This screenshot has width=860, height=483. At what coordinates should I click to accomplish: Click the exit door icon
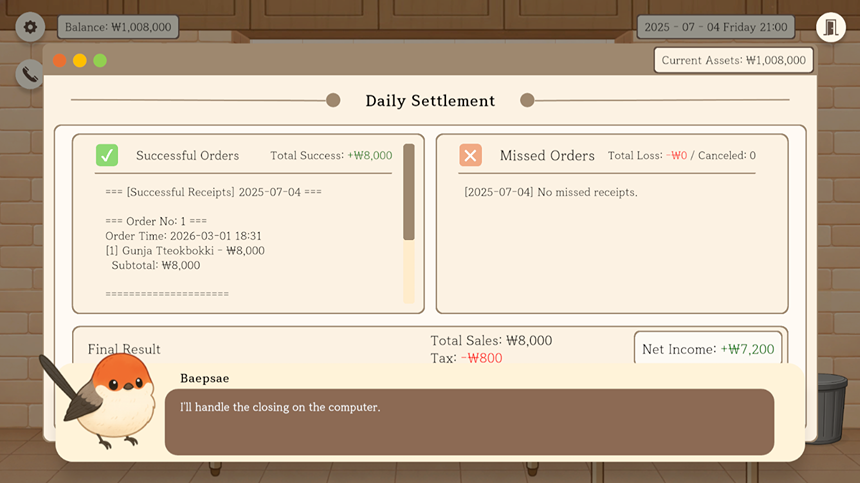(830, 27)
